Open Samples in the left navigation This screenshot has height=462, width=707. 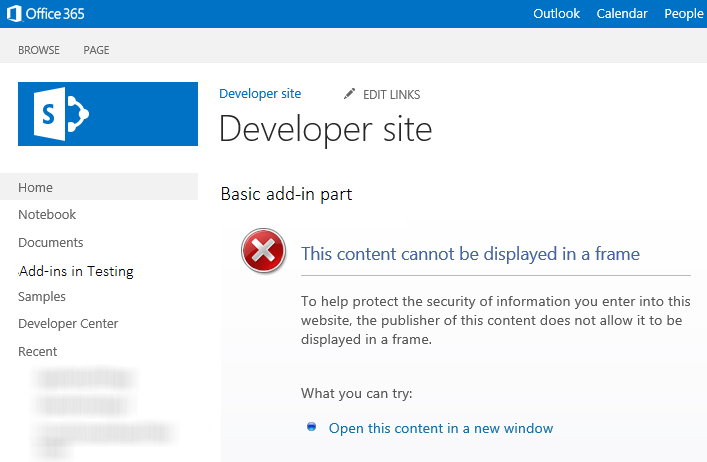point(42,297)
